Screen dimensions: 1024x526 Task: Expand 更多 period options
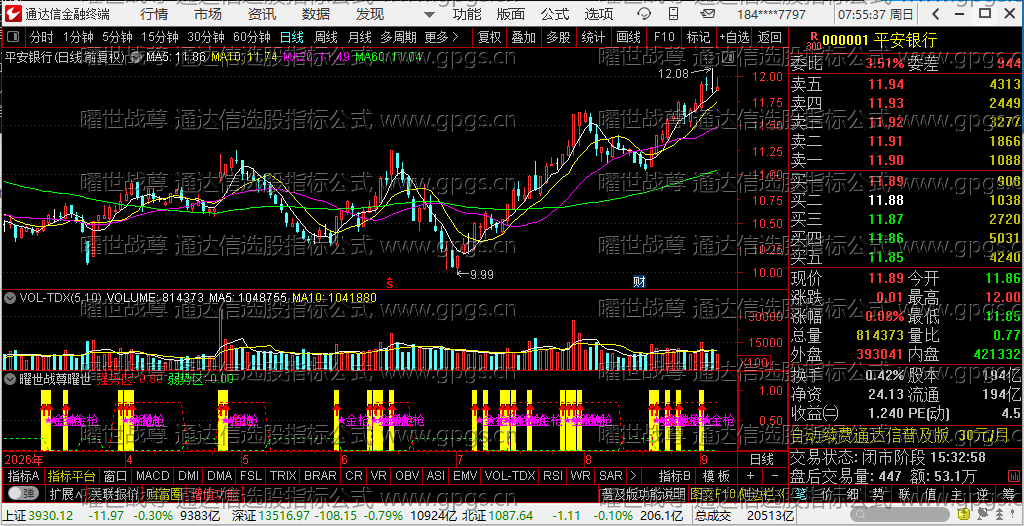point(441,37)
